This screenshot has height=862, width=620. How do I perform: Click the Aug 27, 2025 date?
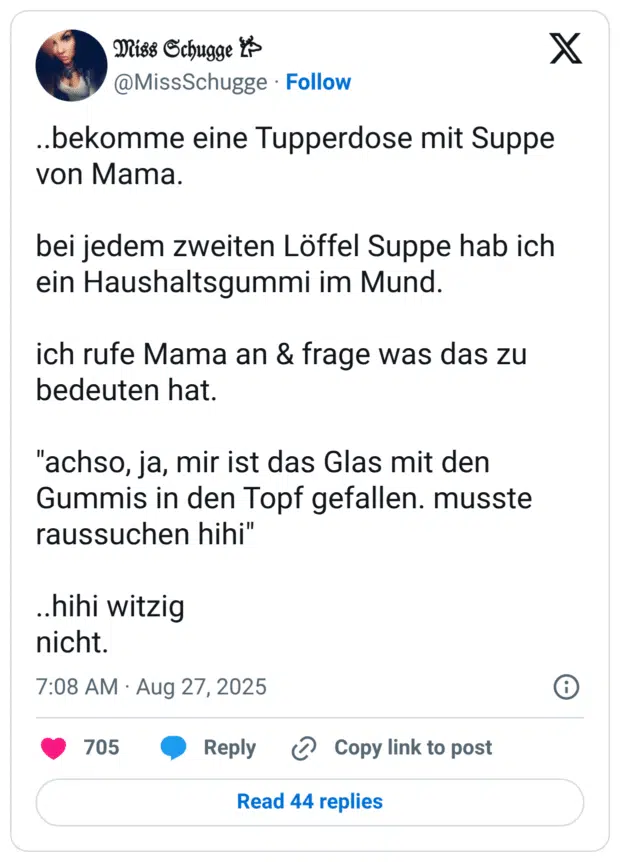click(x=201, y=687)
